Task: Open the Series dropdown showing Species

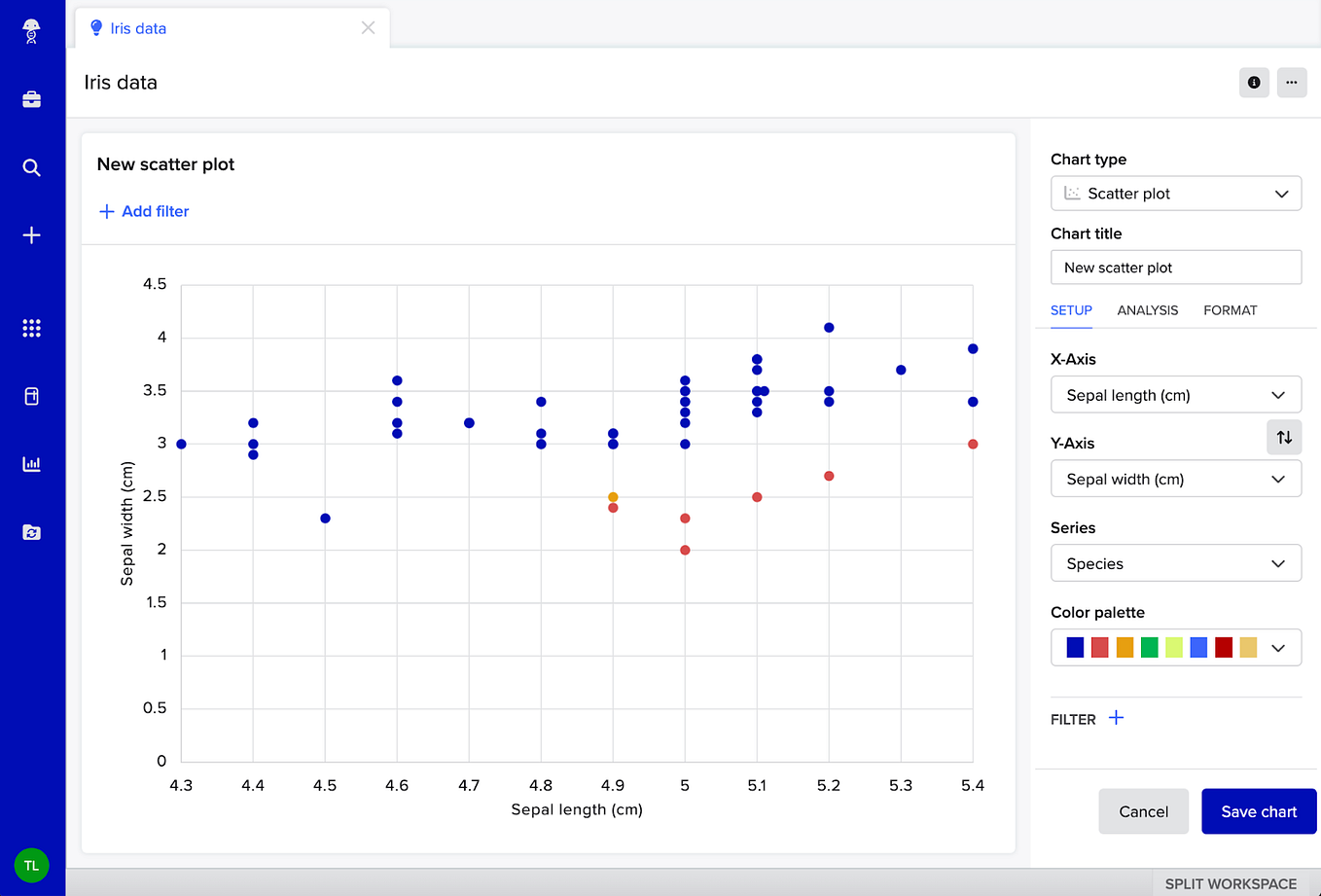Action: point(1176,562)
